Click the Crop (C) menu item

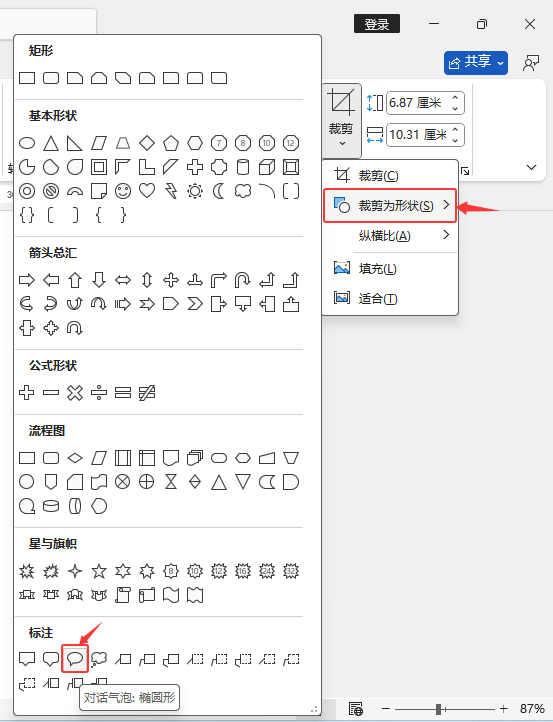pos(390,175)
